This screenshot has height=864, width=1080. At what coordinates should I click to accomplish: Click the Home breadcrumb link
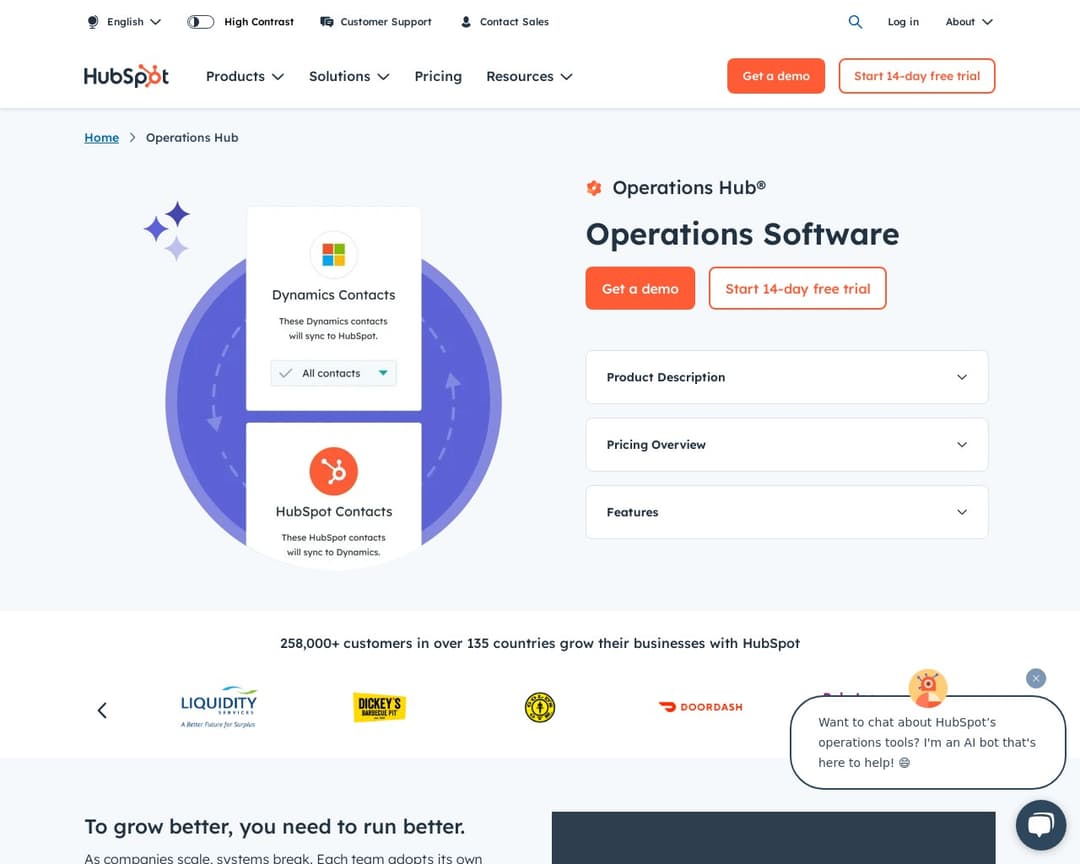coord(101,137)
